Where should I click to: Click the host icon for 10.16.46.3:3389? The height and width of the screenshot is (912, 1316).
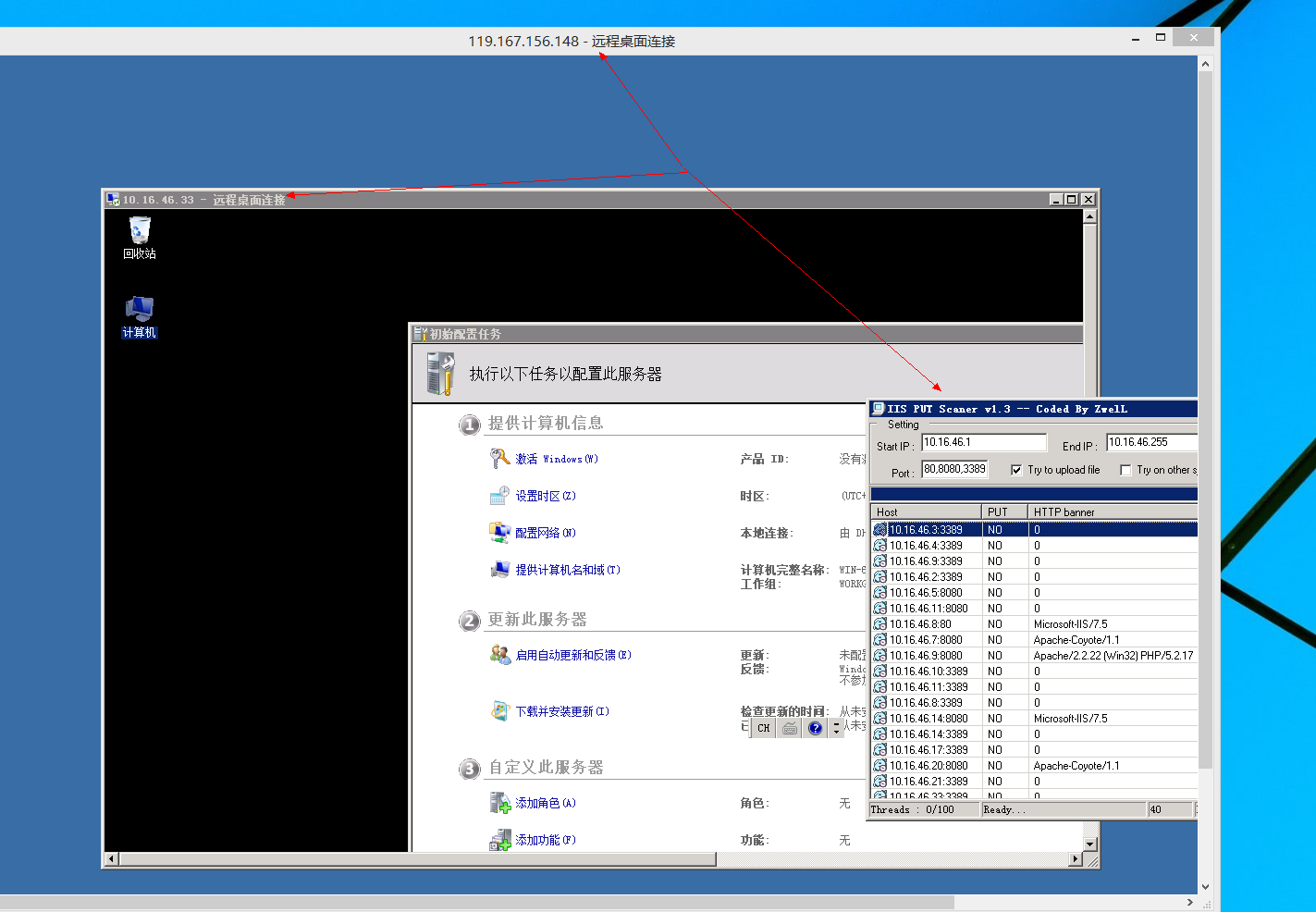pyautogui.click(x=880, y=530)
